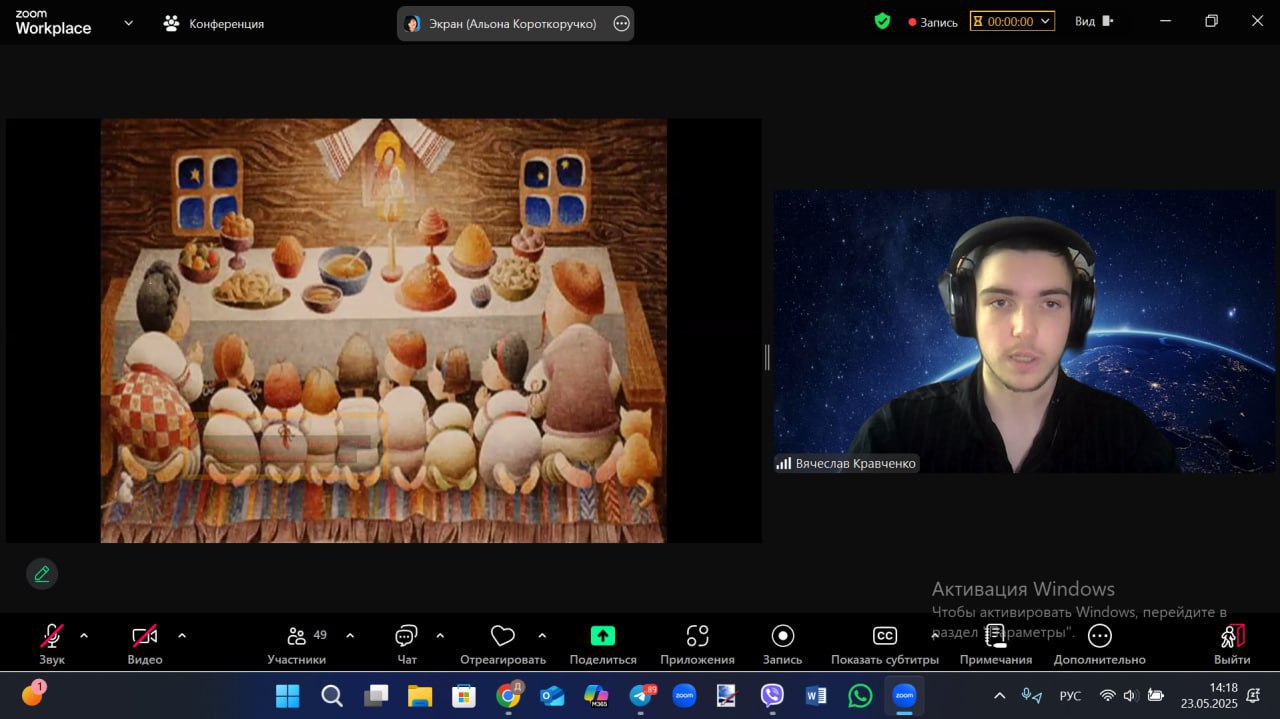Open the Чат chat panel
Screen dimensions: 1280x719
click(x=406, y=643)
